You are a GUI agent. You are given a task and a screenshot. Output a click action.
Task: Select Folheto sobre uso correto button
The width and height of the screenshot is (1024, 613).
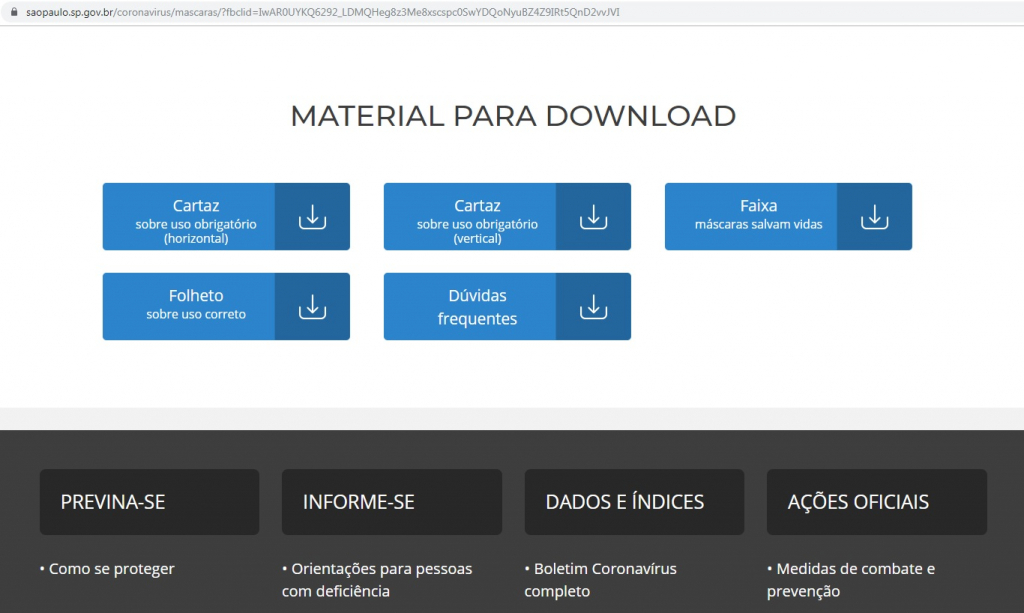click(226, 307)
